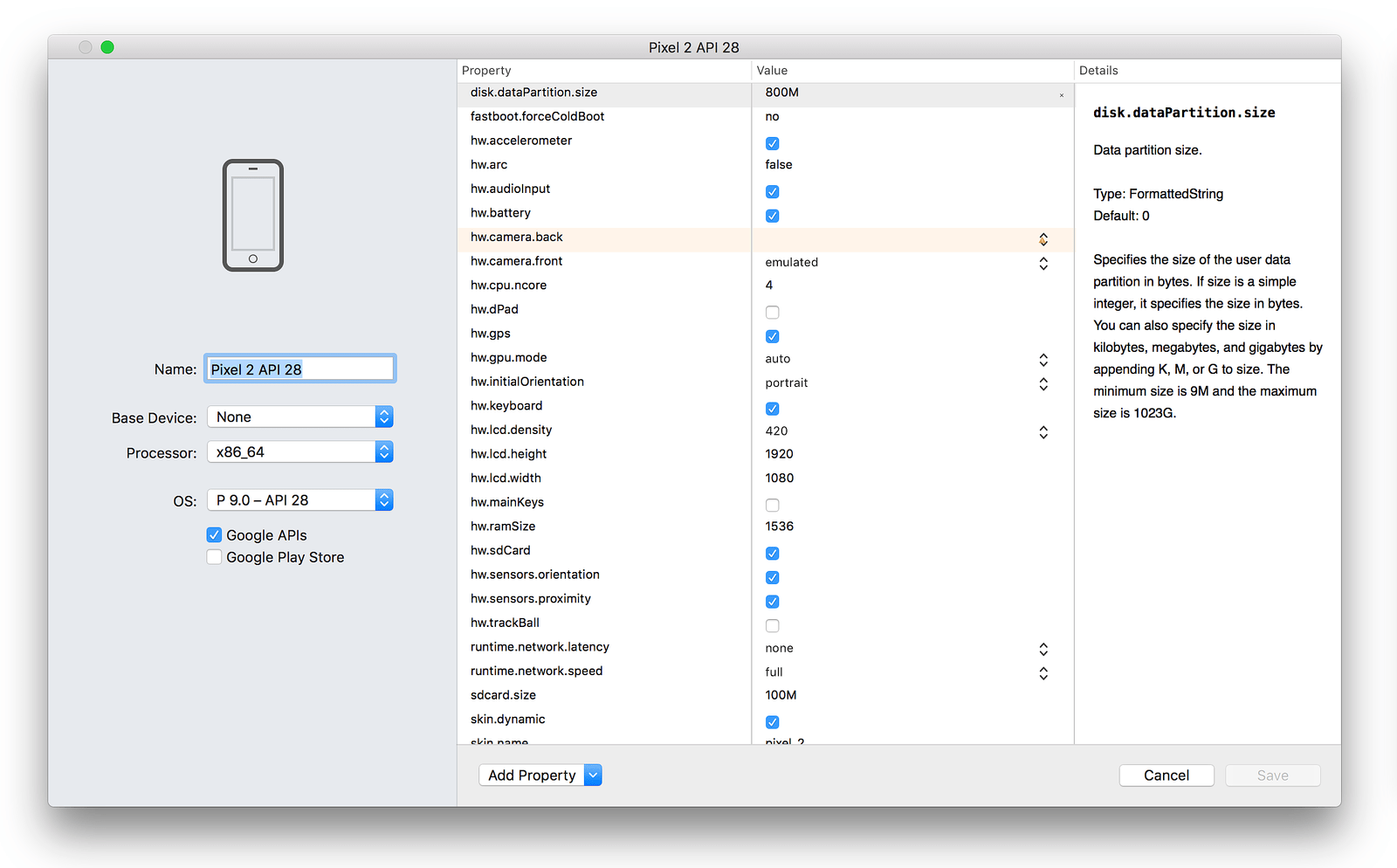
Task: Toggle the hw.mainKeys checkbox
Action: pos(772,505)
